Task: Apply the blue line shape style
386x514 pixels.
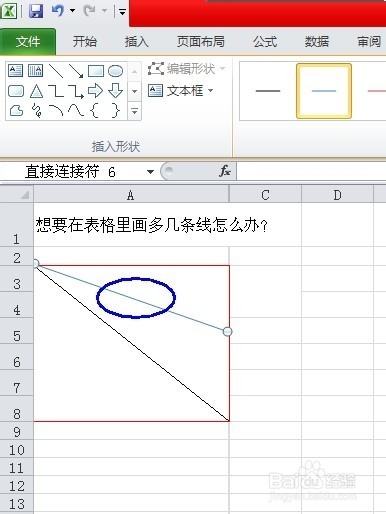Action: click(324, 91)
